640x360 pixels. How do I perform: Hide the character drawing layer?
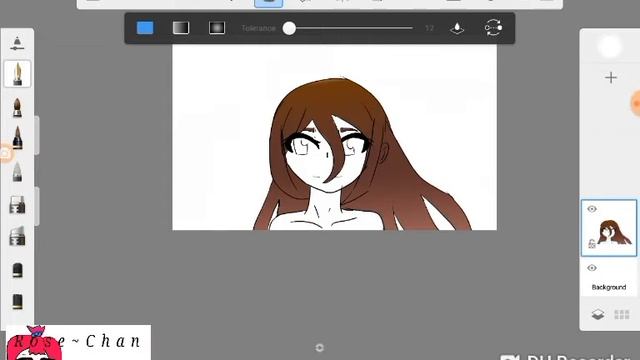[592, 209]
